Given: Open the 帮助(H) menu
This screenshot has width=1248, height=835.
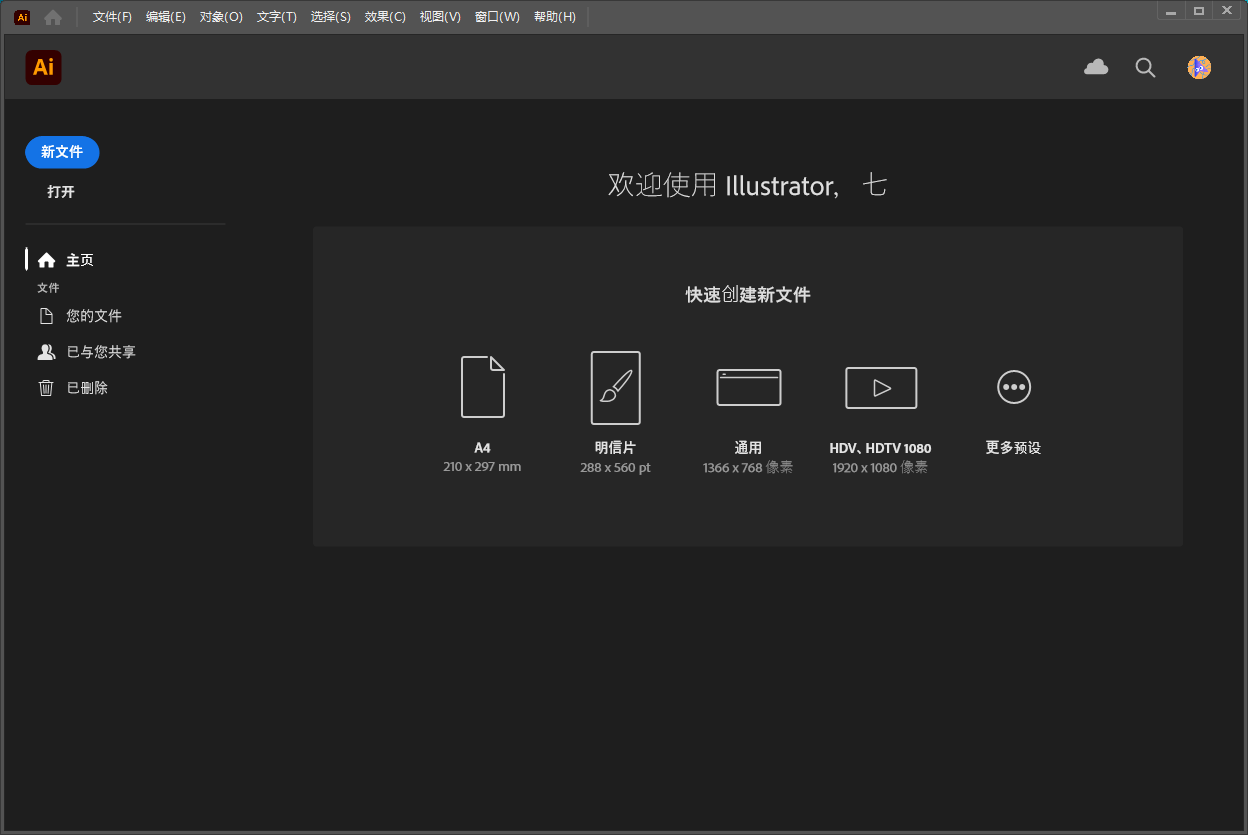Looking at the screenshot, I should point(554,16).
